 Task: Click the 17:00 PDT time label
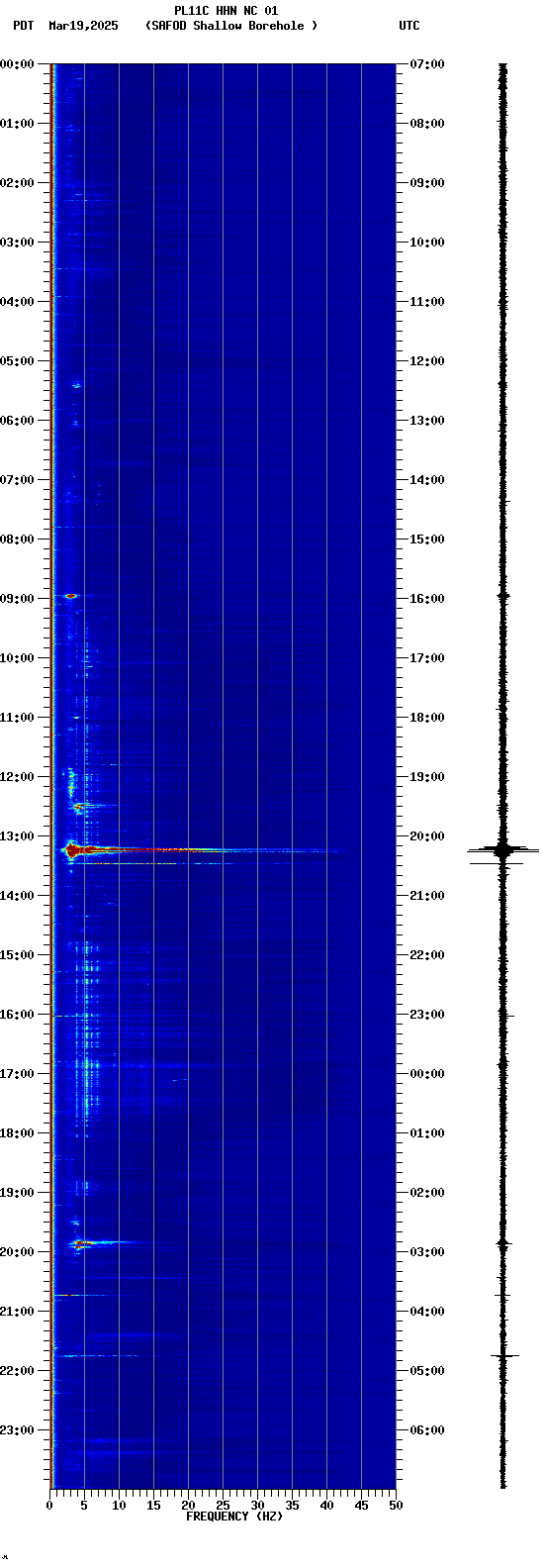(17, 1074)
